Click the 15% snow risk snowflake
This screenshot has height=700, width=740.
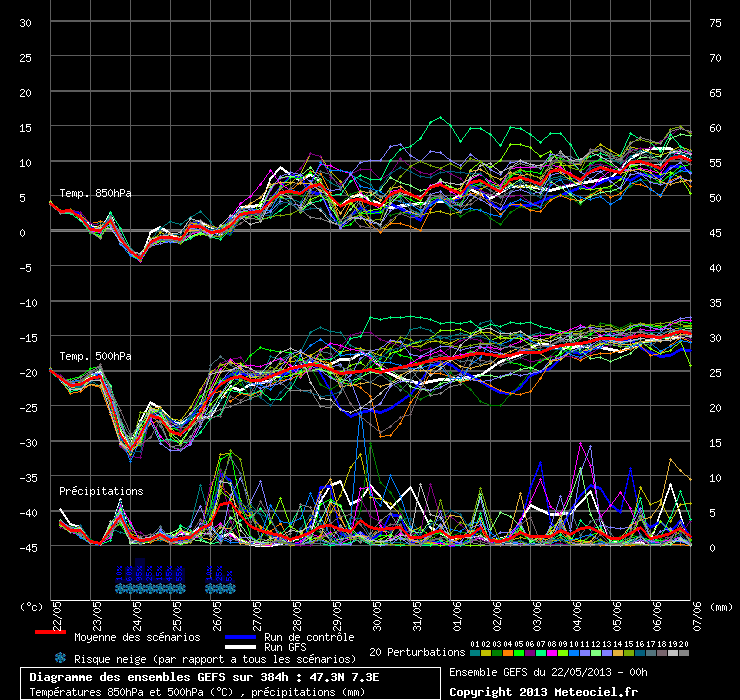click(160, 588)
